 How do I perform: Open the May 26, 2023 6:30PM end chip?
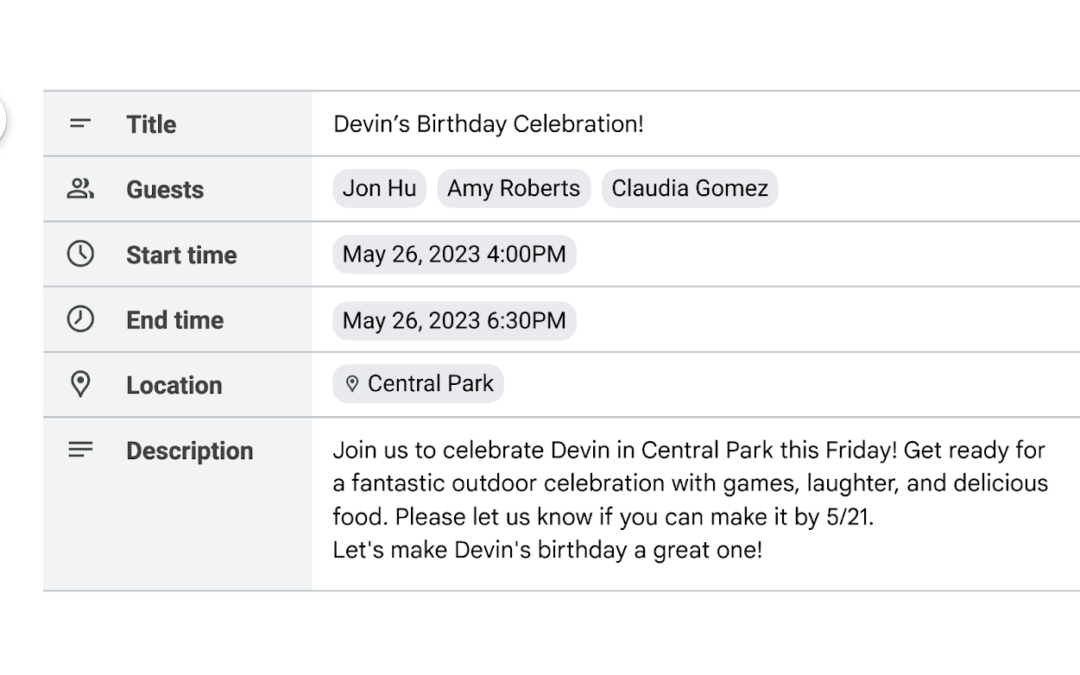455,320
